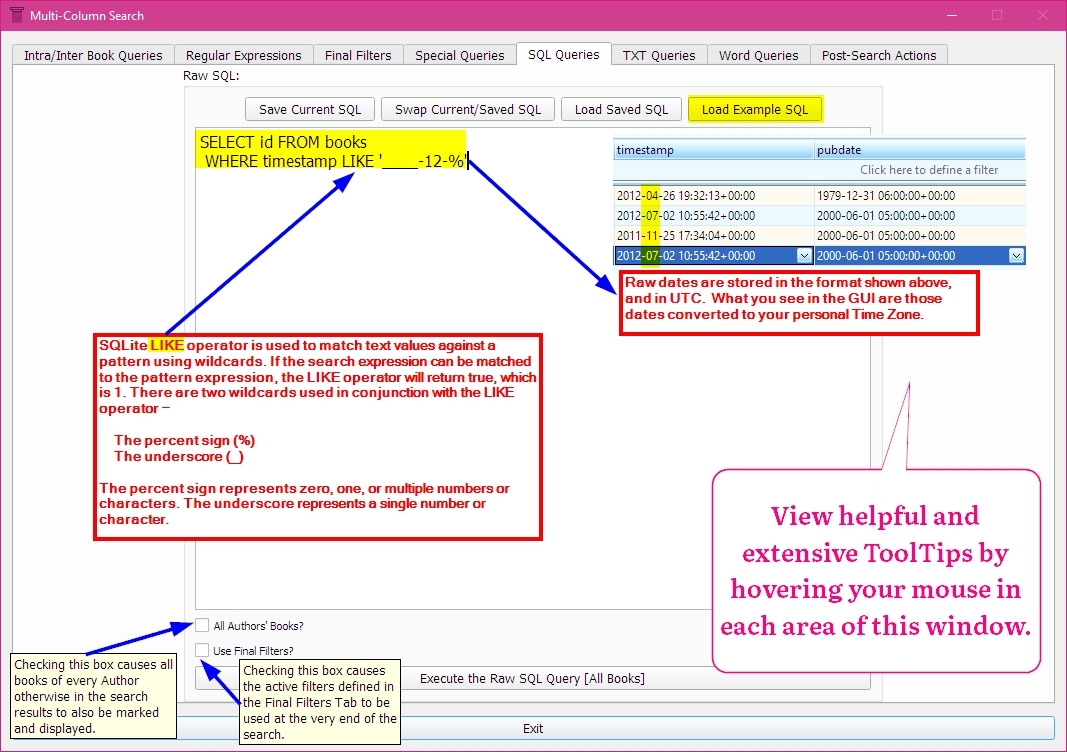This screenshot has width=1067, height=752.
Task: Select timestamp cell 2012-04-26 19:32:13+00:00
Action: pyautogui.click(x=713, y=195)
